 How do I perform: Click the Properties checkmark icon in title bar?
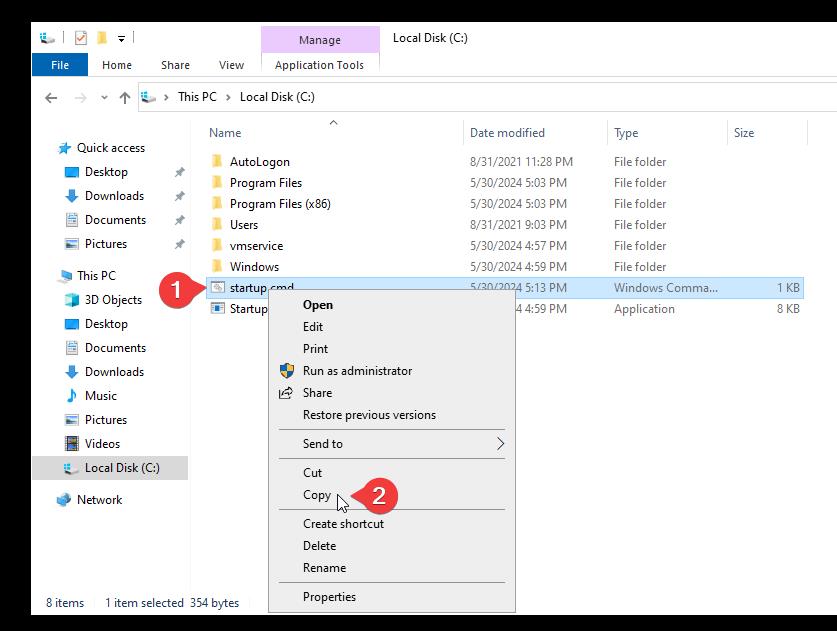81,38
